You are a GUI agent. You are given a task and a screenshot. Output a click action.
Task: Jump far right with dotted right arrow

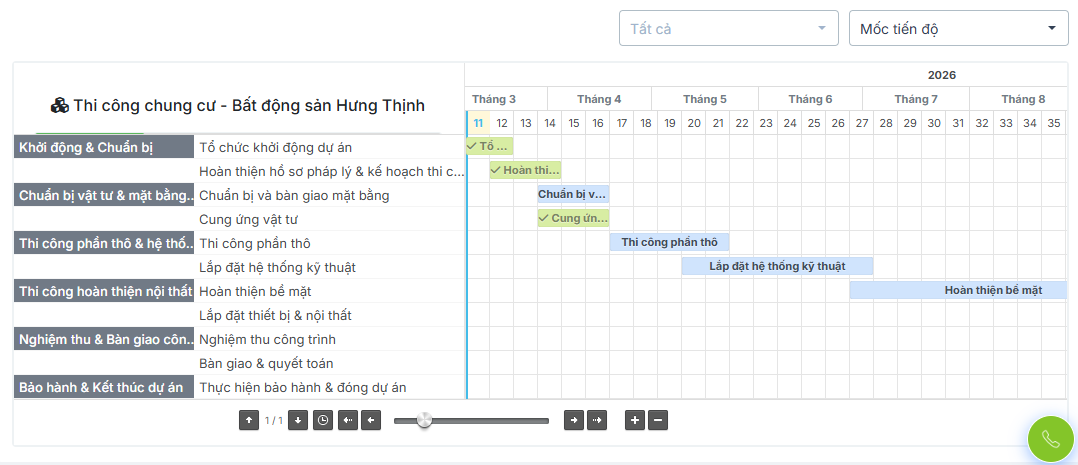coord(598,420)
